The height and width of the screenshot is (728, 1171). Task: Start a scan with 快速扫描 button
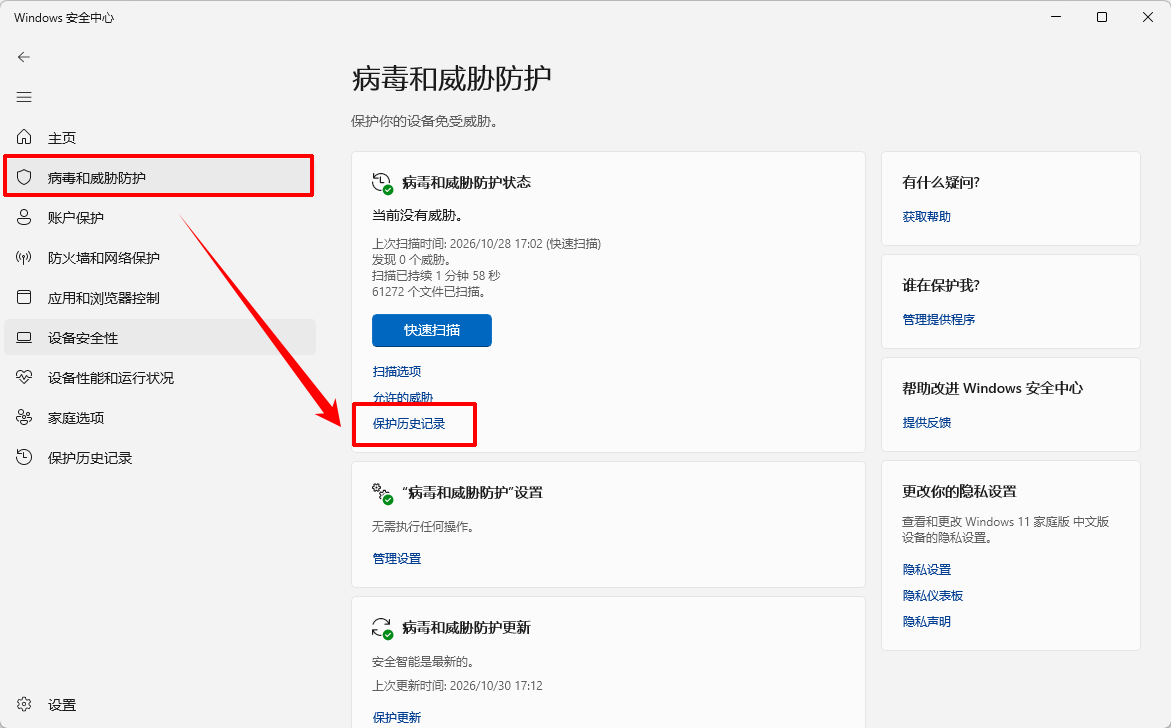tap(432, 330)
